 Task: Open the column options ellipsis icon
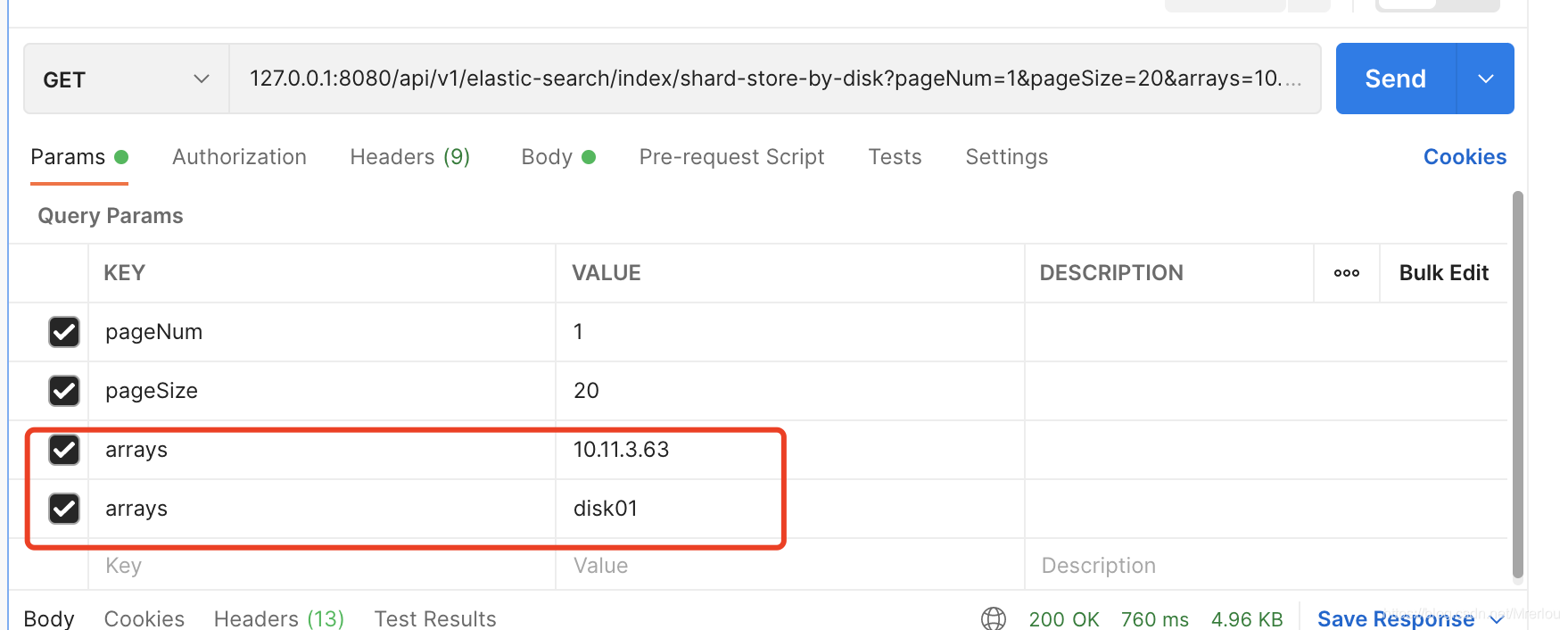(x=1346, y=273)
